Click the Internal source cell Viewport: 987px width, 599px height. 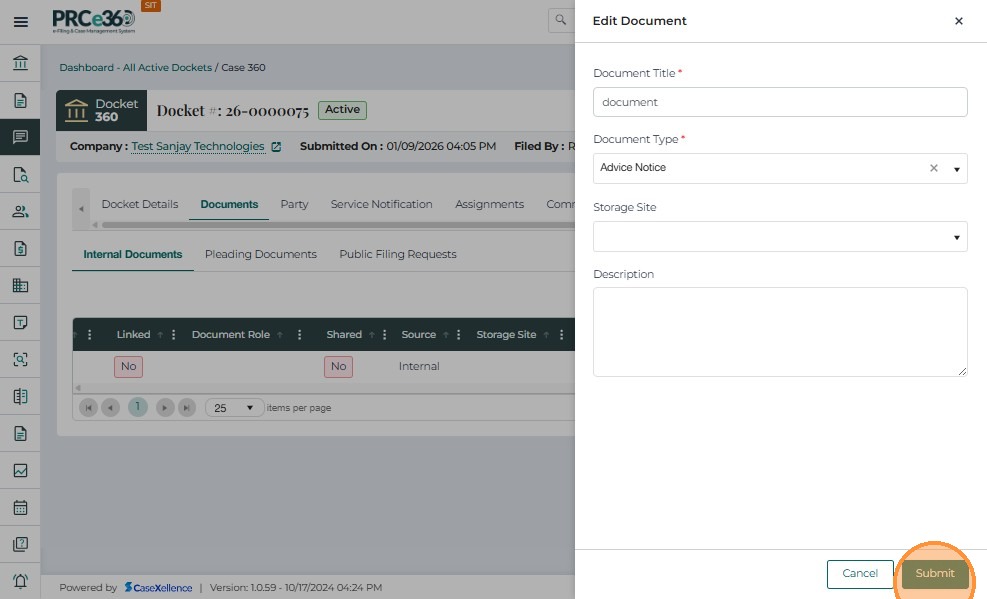[419, 366]
